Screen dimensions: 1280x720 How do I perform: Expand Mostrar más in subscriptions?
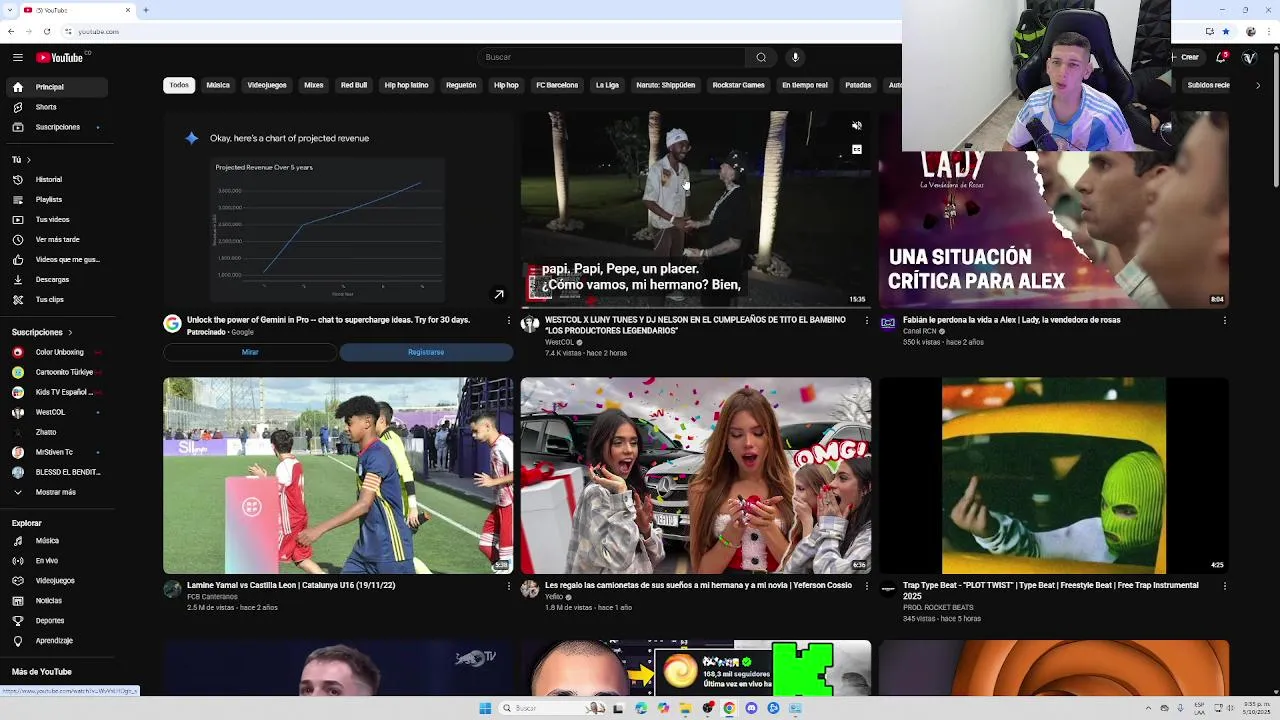point(55,492)
